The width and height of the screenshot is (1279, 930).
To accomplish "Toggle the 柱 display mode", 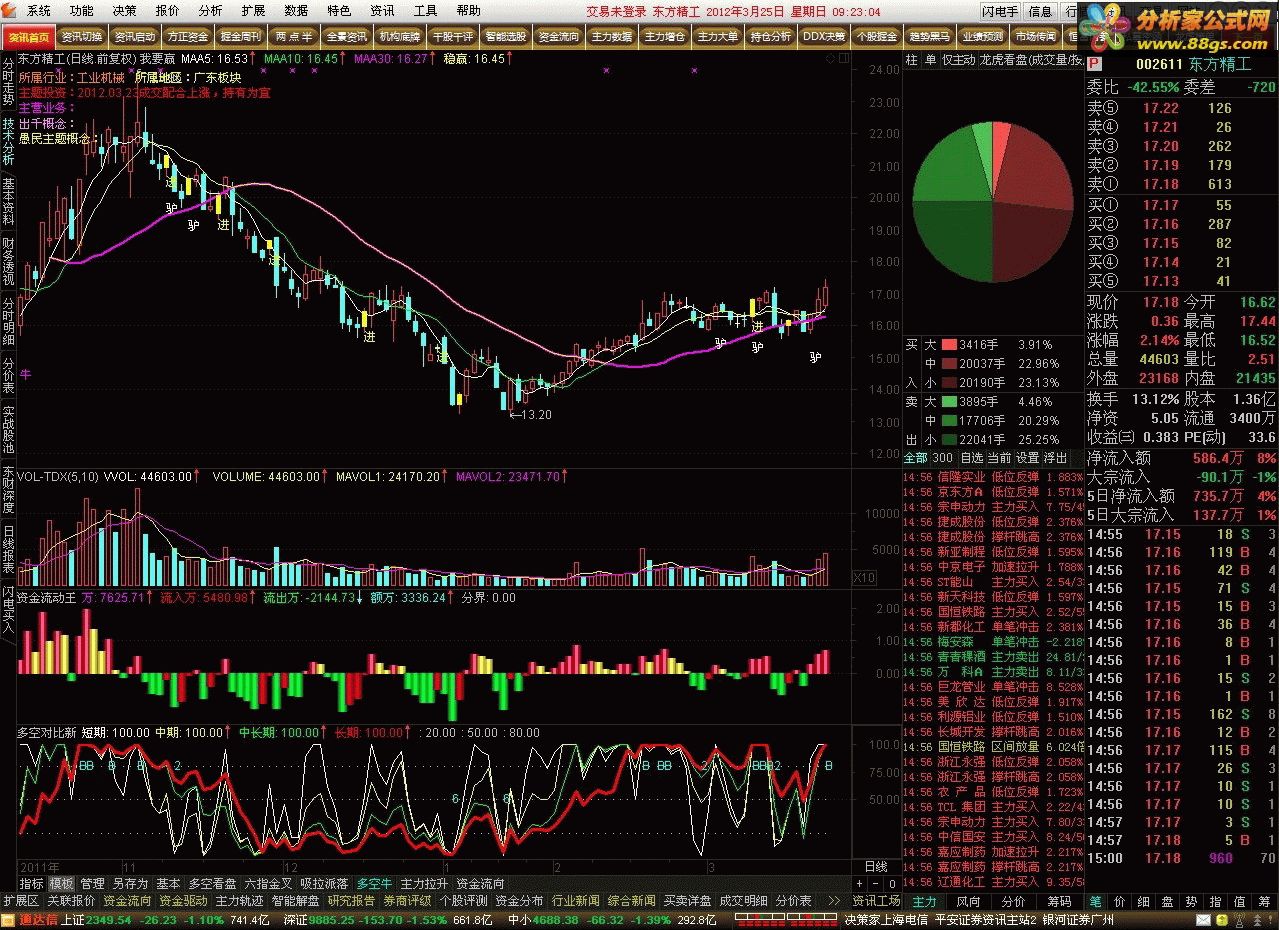I will coord(911,60).
